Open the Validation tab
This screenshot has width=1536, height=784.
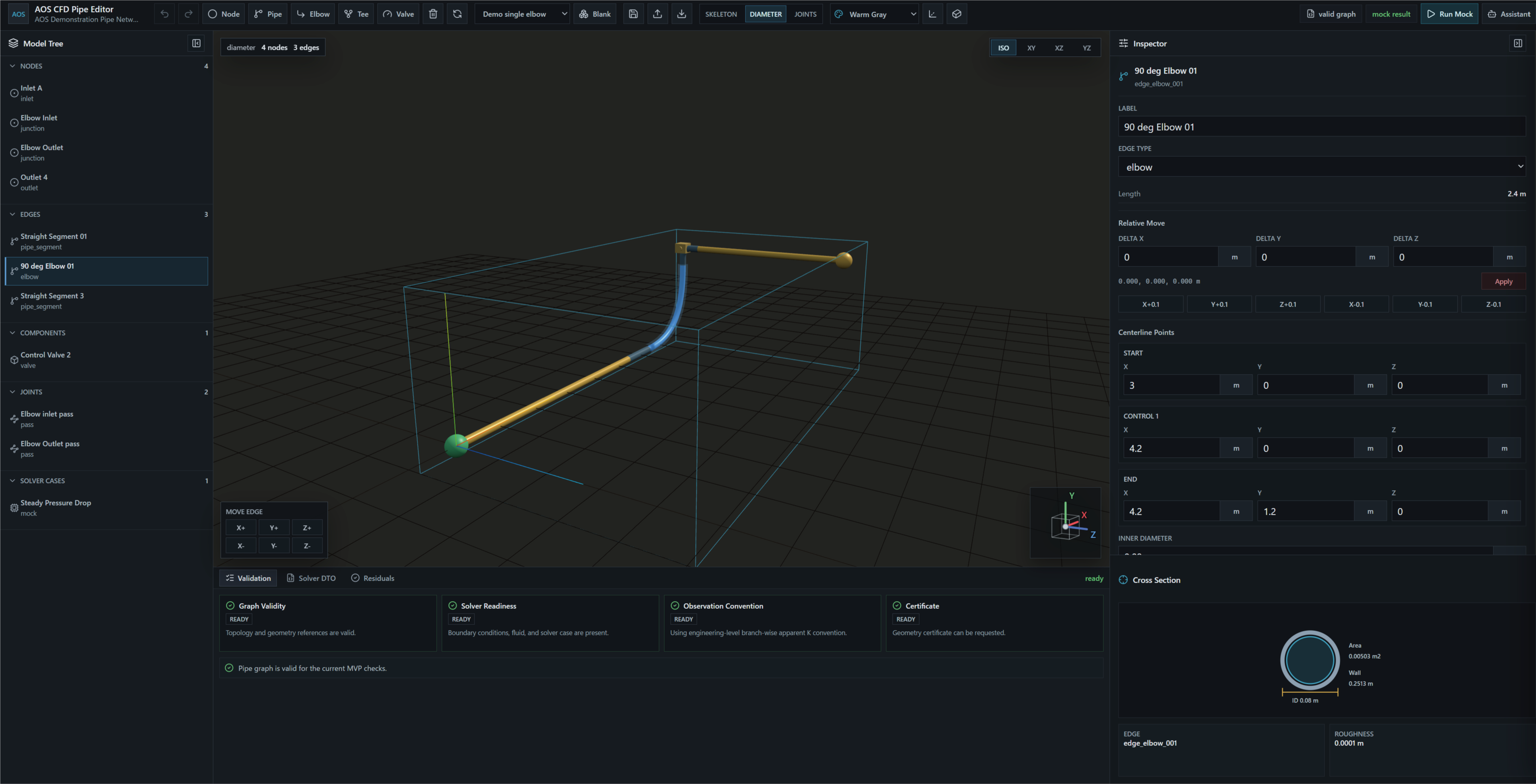[248, 578]
